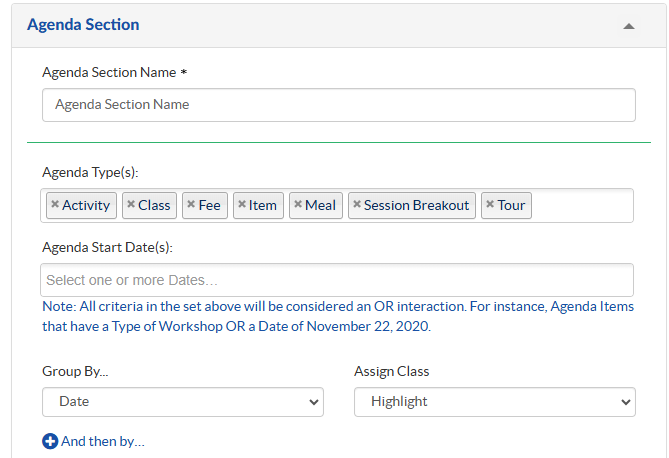Click the And then by… link

102,441
